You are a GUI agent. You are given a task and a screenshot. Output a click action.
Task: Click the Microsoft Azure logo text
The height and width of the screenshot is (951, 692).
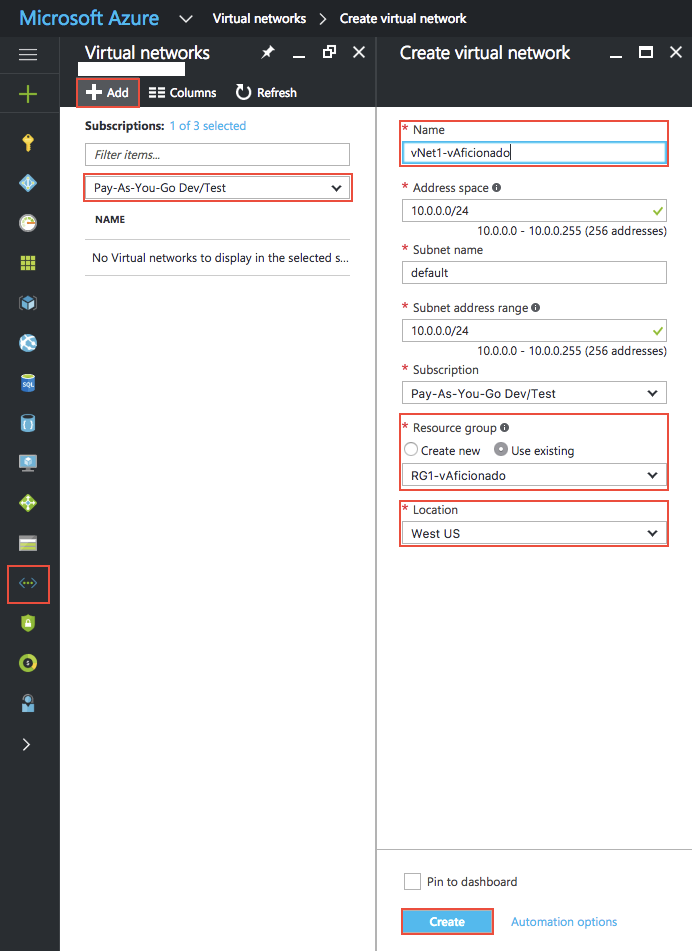[x=89, y=18]
